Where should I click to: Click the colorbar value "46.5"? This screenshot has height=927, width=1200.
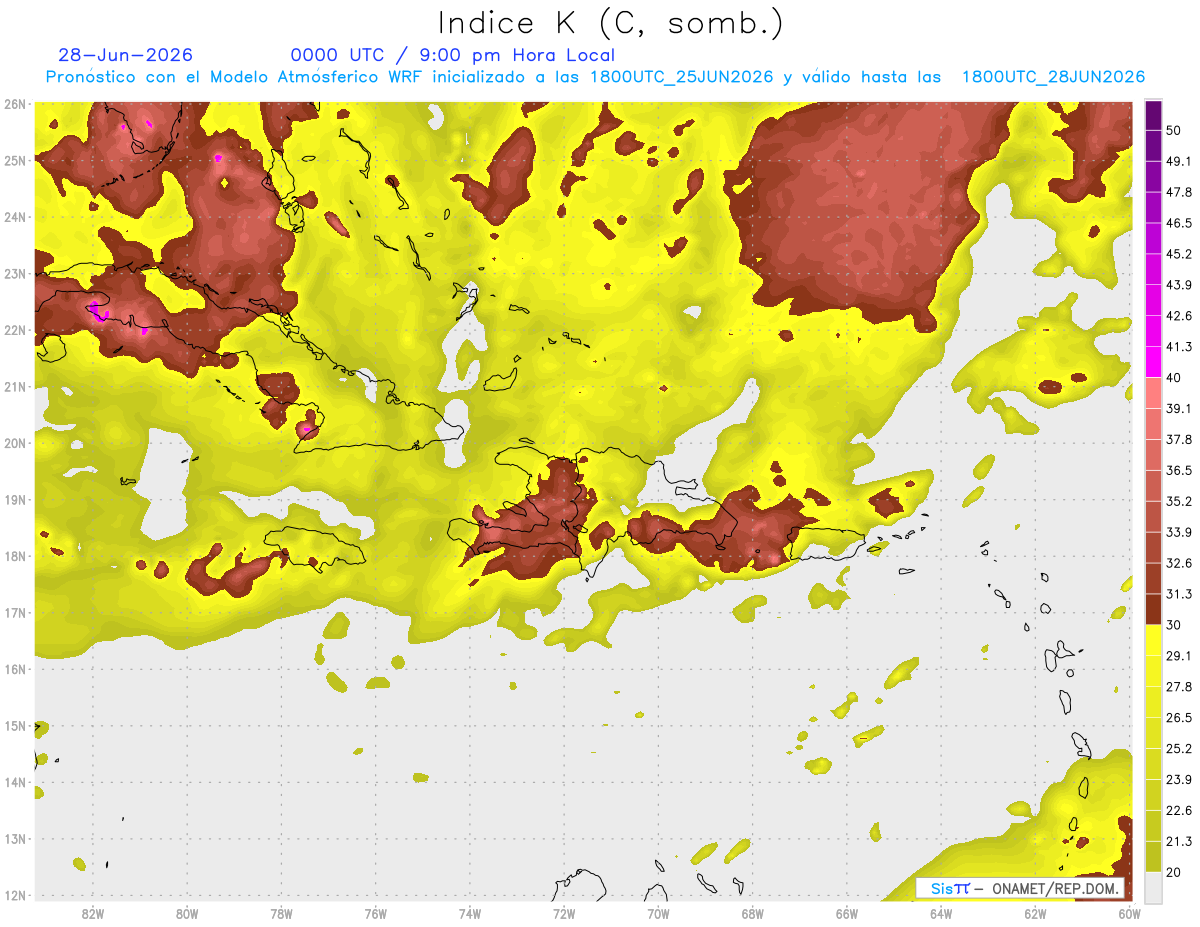[x=1179, y=223]
